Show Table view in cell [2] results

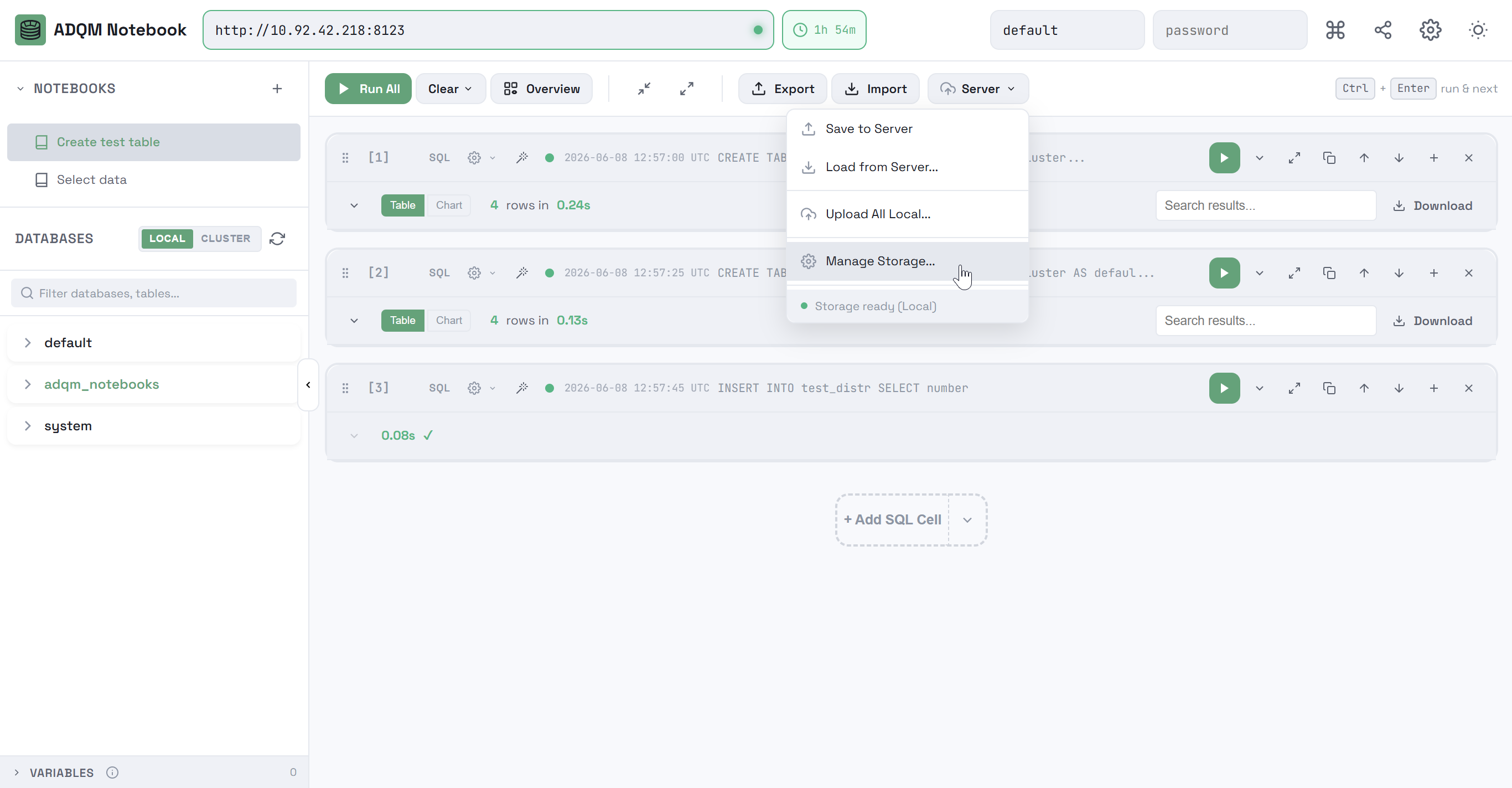coord(402,321)
